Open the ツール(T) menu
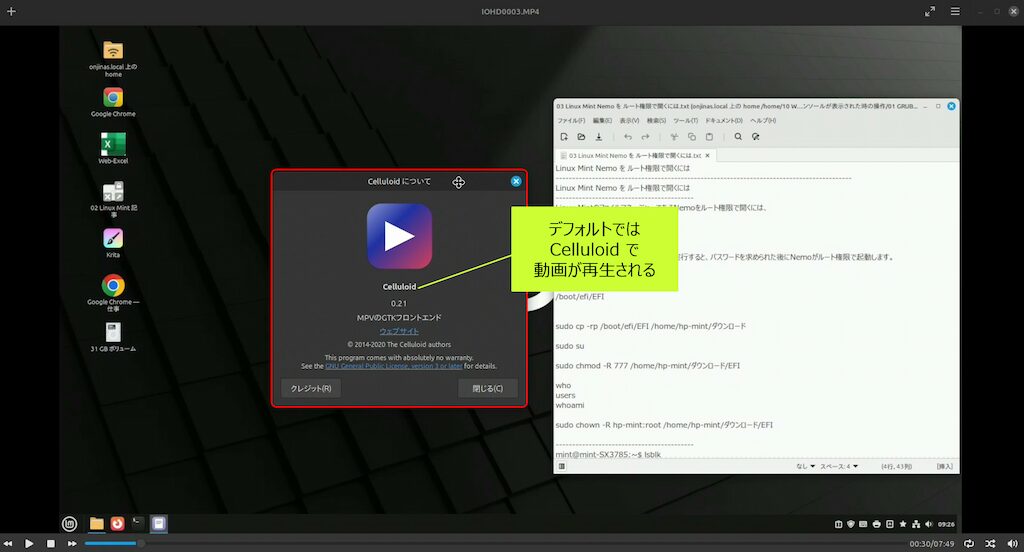The image size is (1024, 552). coord(685,120)
